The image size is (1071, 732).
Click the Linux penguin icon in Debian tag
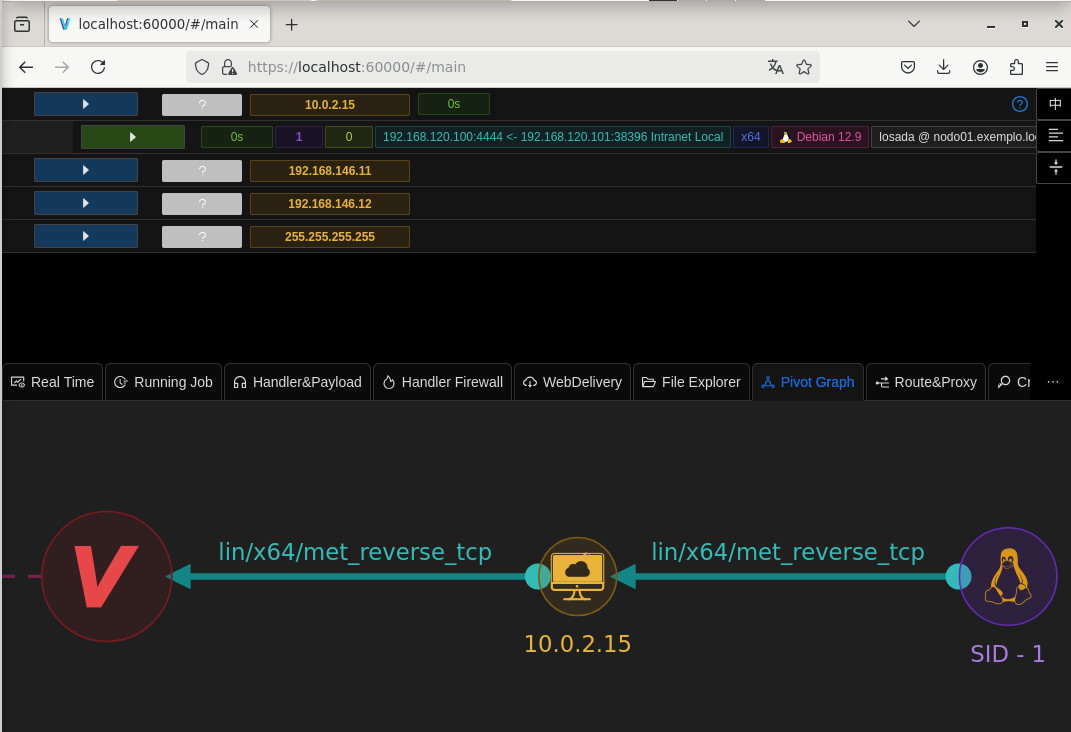point(785,137)
